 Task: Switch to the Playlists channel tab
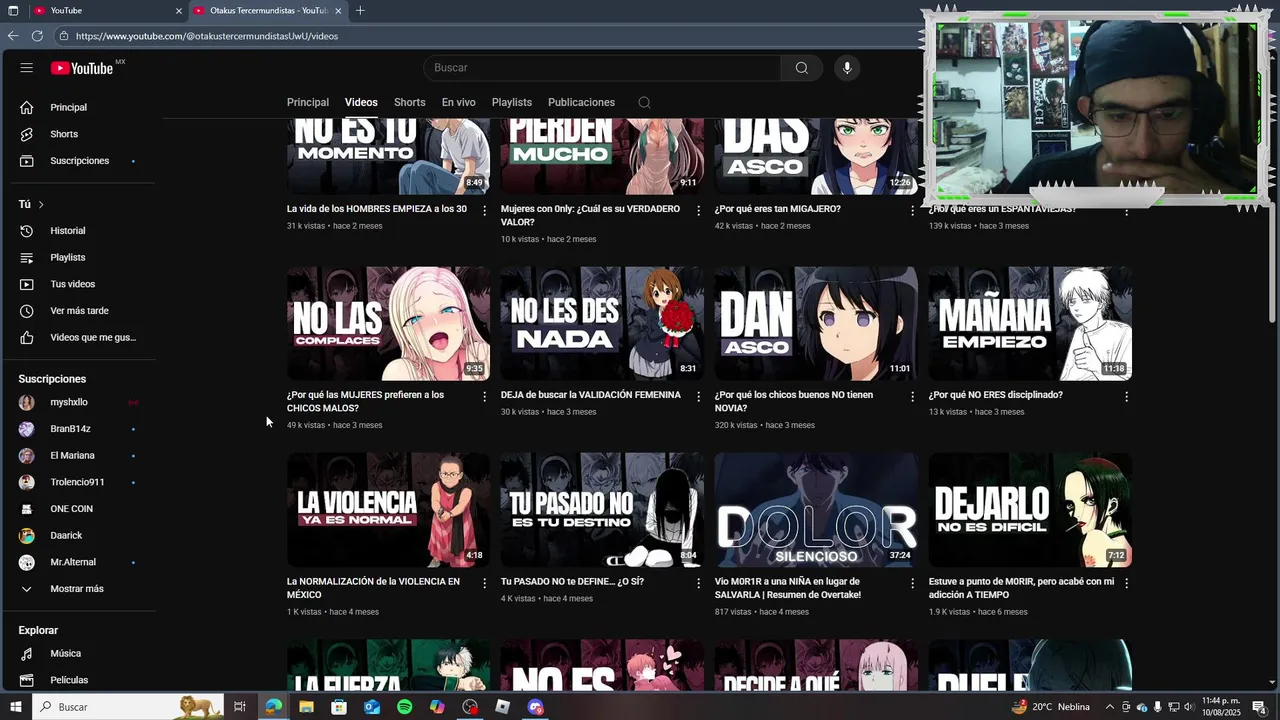click(x=512, y=102)
